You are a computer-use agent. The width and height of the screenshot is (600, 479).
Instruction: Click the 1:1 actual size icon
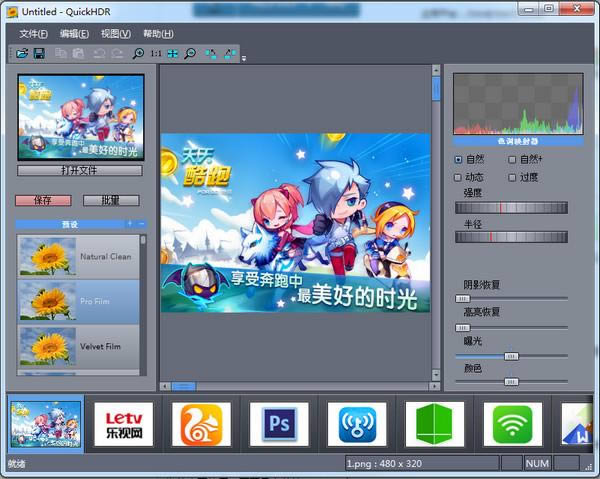156,54
